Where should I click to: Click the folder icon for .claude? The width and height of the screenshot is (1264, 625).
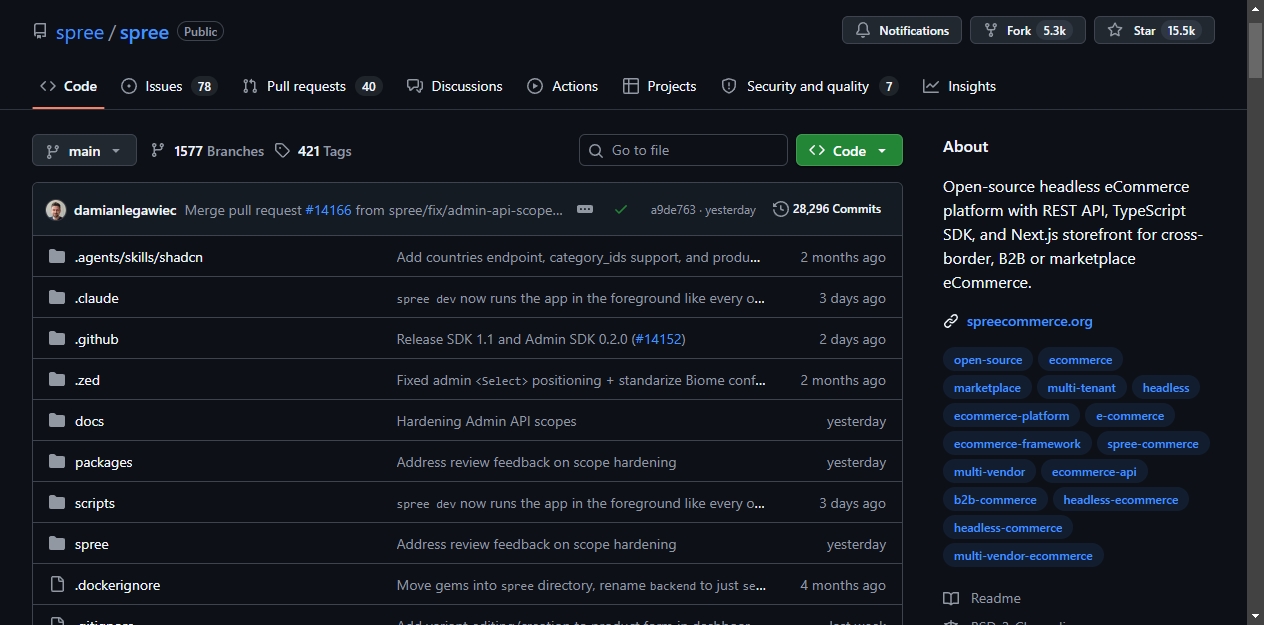point(57,298)
